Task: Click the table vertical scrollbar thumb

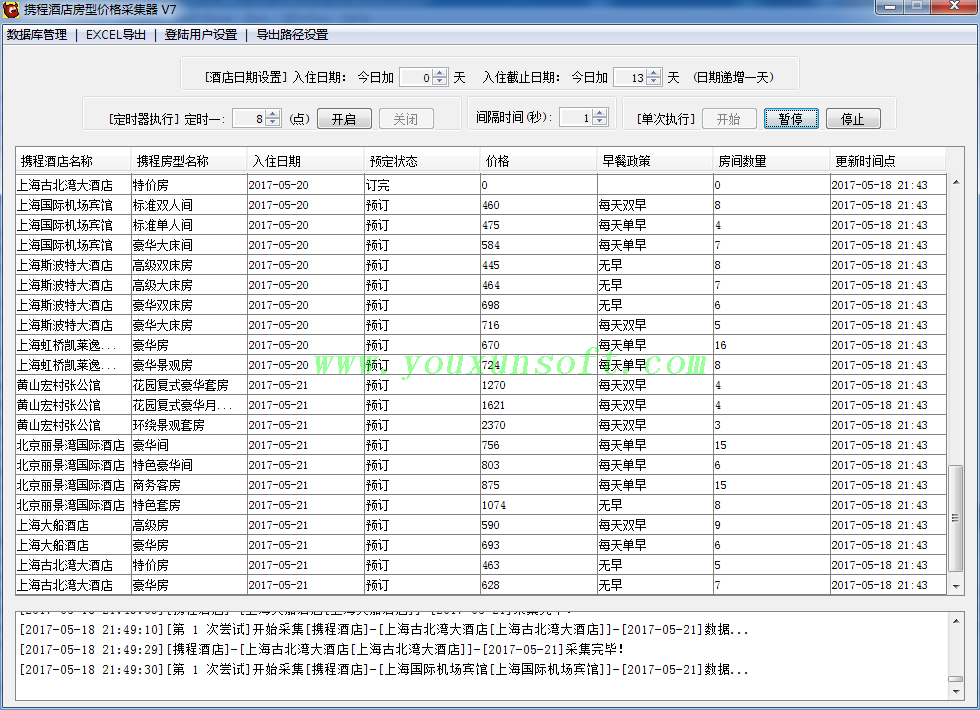Action: click(x=956, y=518)
